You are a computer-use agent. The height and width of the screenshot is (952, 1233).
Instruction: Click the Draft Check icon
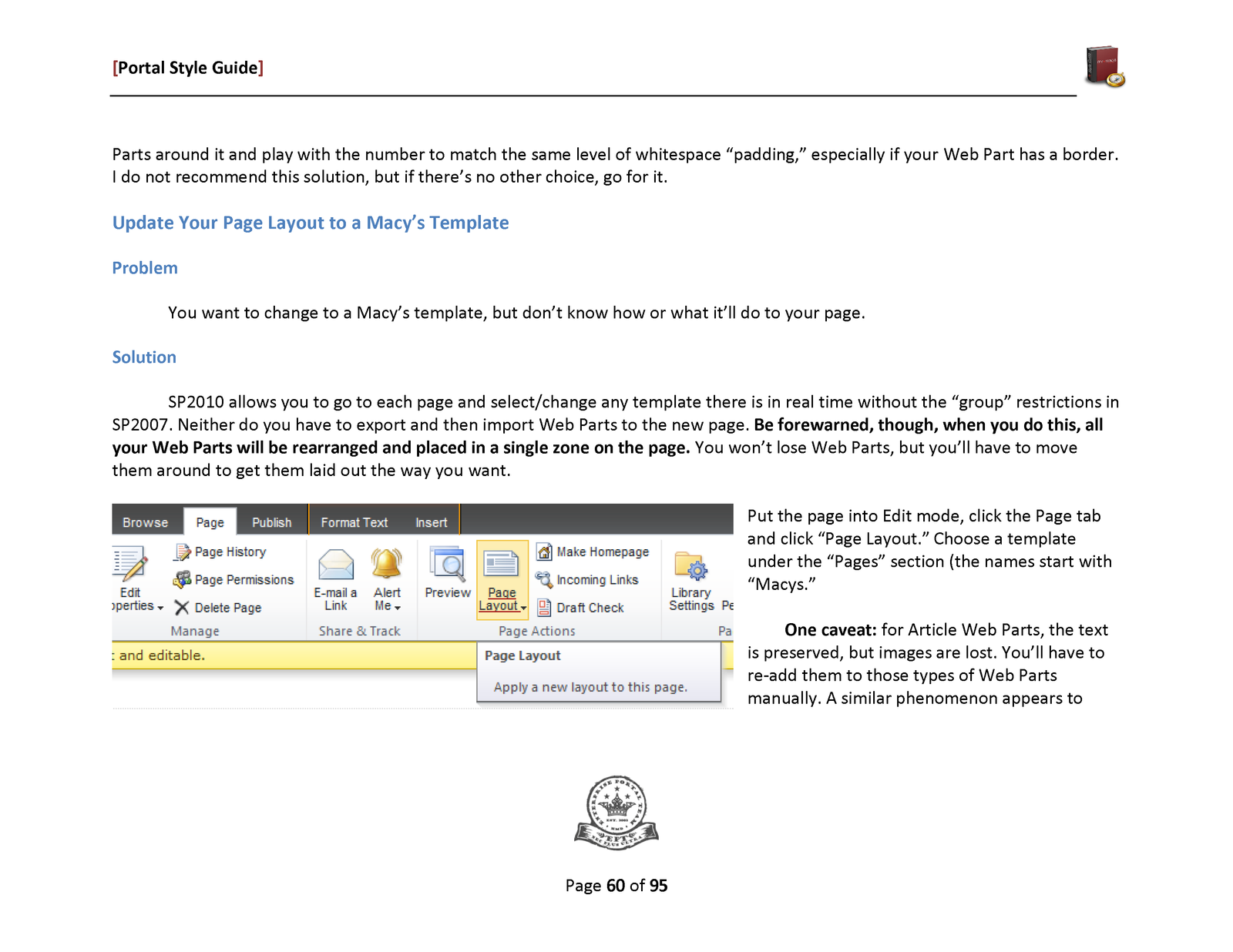[544, 608]
